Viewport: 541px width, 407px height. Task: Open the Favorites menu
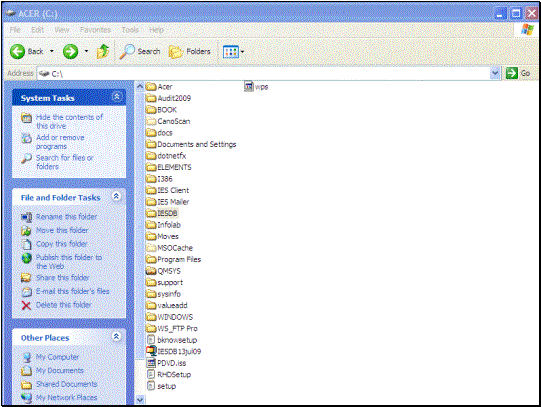point(95,30)
